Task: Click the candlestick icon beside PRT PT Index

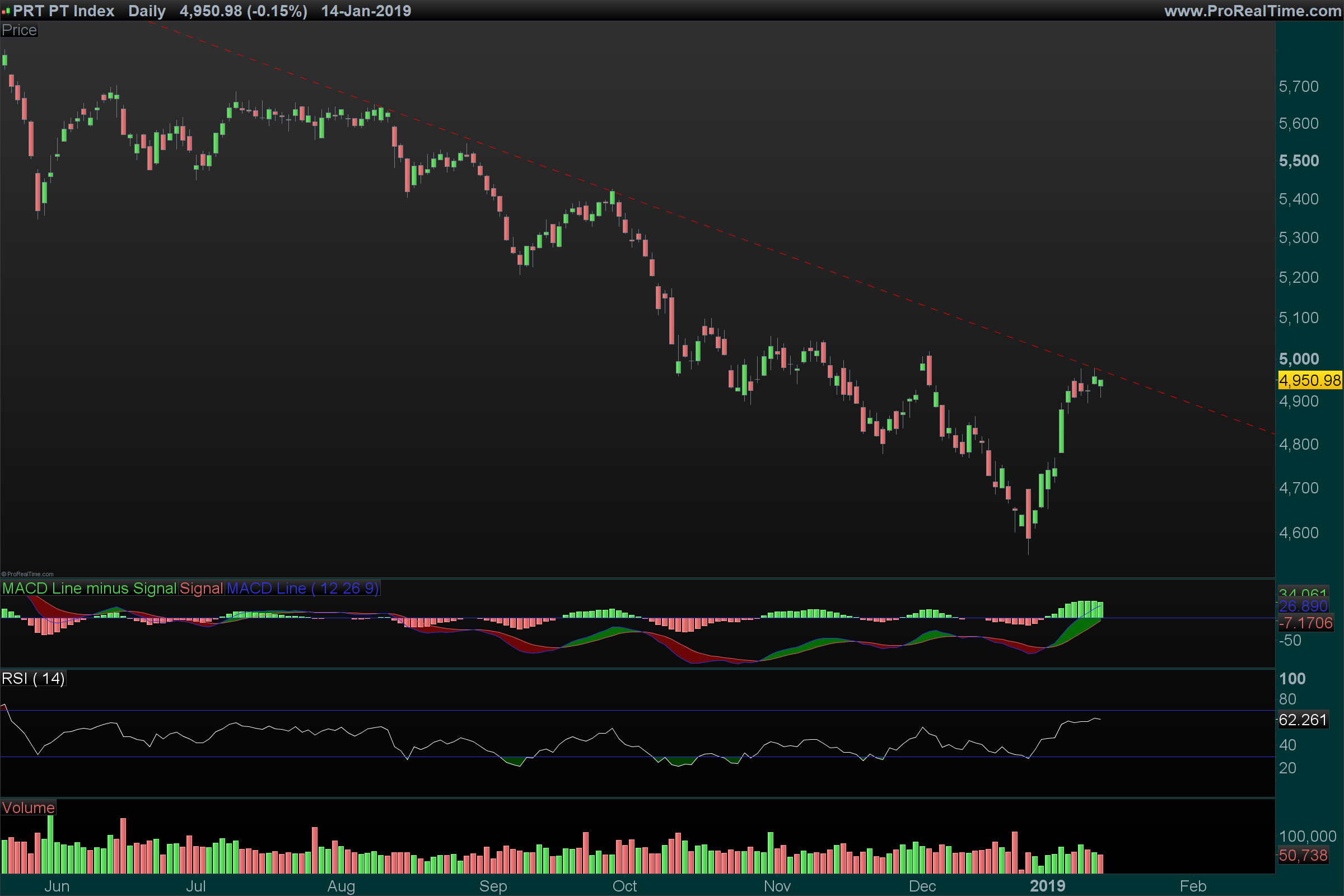Action: [x=6, y=11]
